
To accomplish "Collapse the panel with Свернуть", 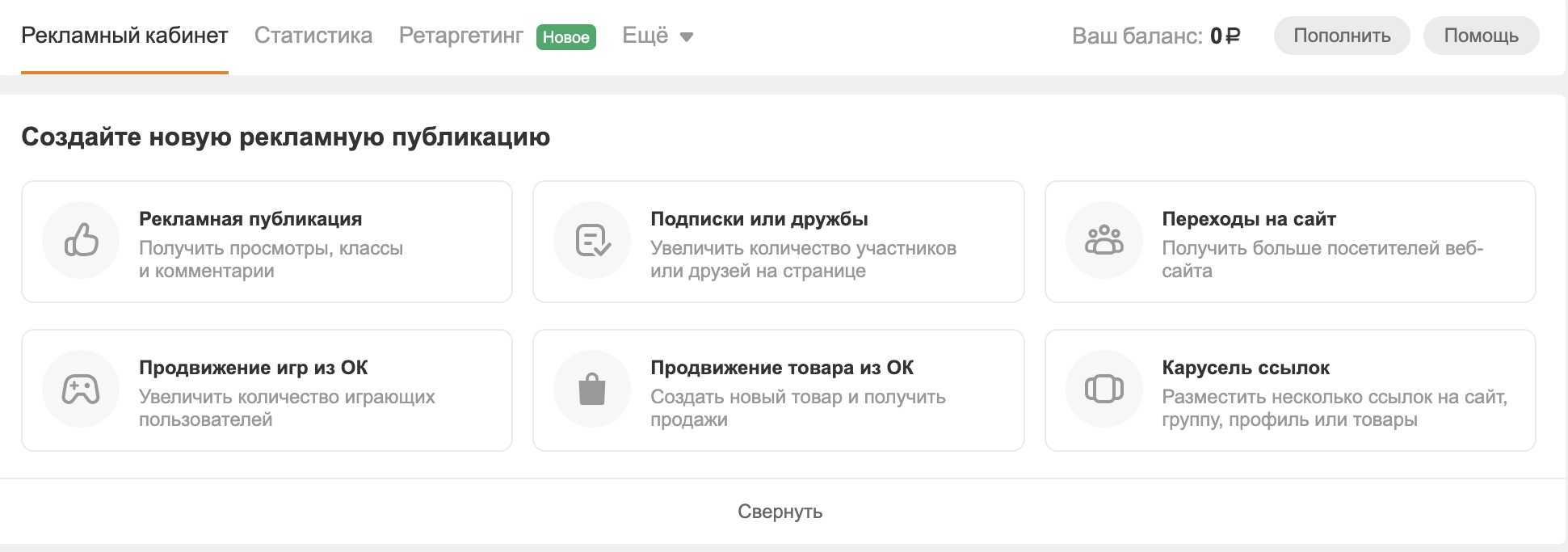I will coord(780,512).
